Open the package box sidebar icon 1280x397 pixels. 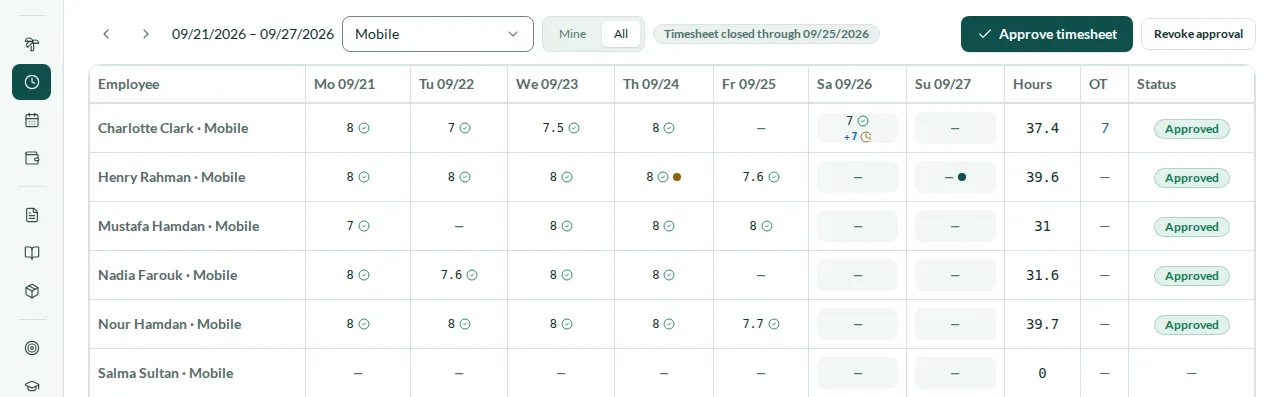(x=32, y=290)
